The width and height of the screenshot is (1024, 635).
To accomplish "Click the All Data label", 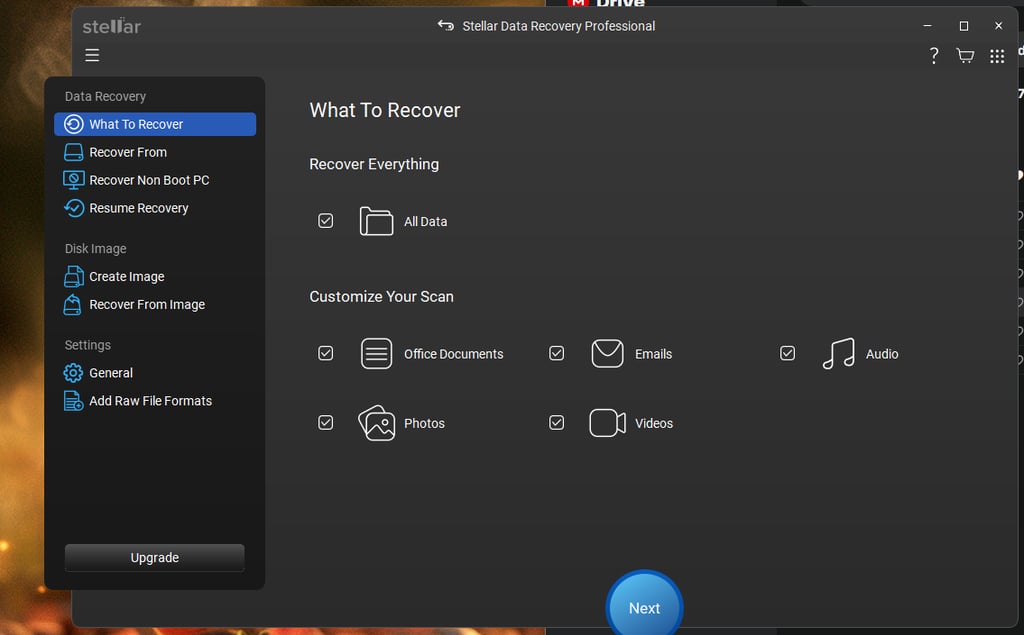I will tap(426, 221).
